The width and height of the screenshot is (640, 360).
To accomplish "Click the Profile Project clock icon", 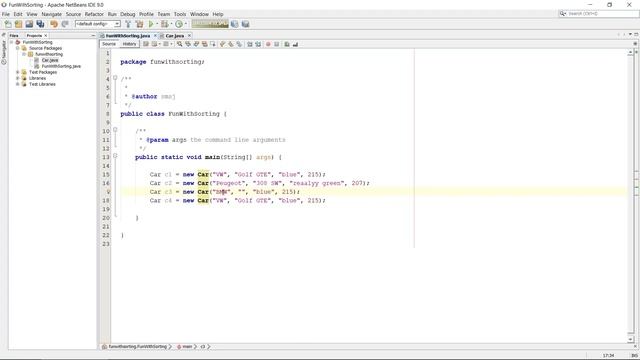I will tap(179, 24).
